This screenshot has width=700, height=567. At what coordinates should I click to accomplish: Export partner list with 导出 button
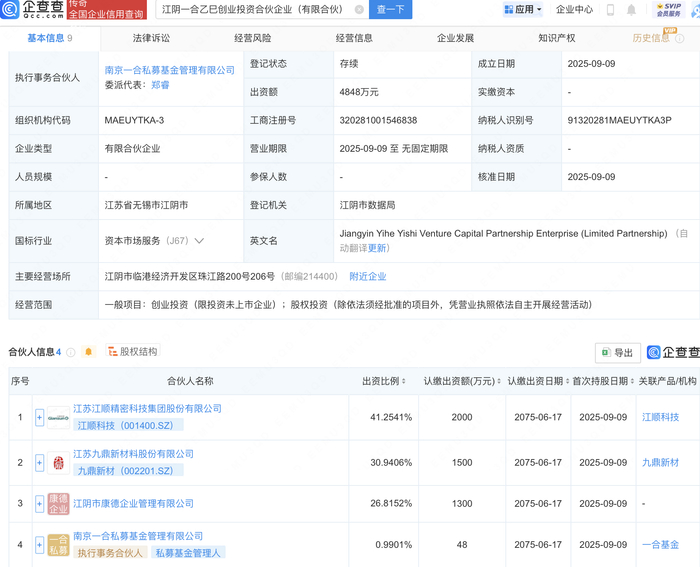pos(617,352)
